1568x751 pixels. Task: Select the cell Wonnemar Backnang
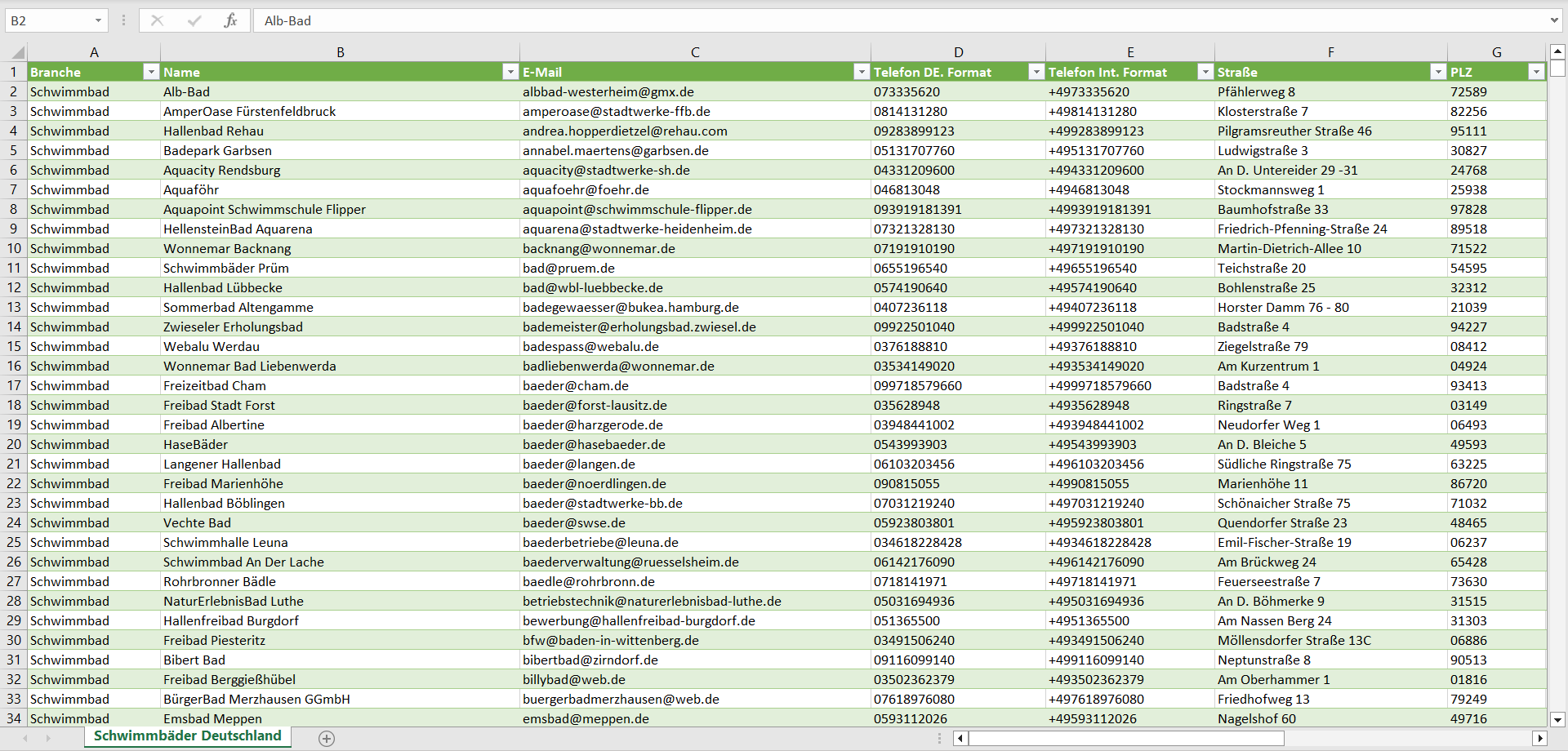341,248
